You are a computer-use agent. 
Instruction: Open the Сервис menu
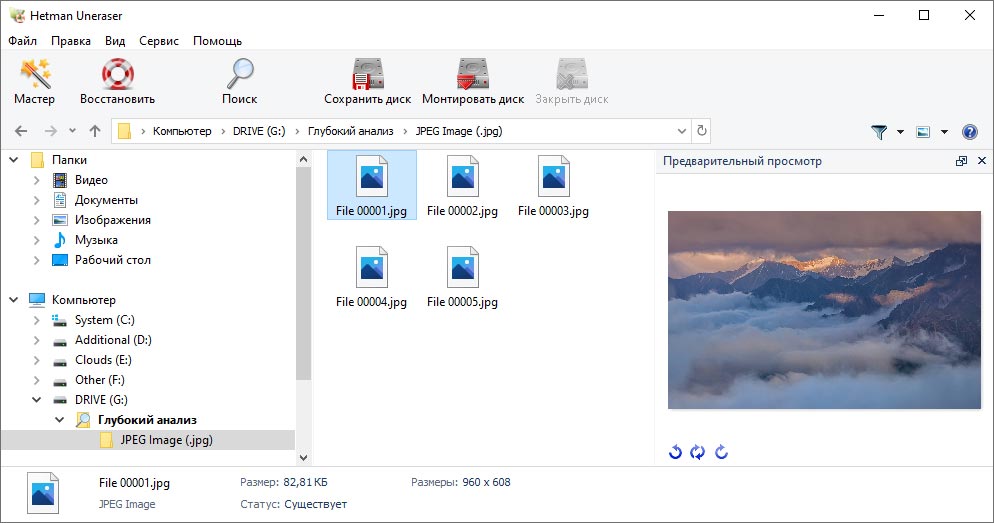pyautogui.click(x=158, y=41)
